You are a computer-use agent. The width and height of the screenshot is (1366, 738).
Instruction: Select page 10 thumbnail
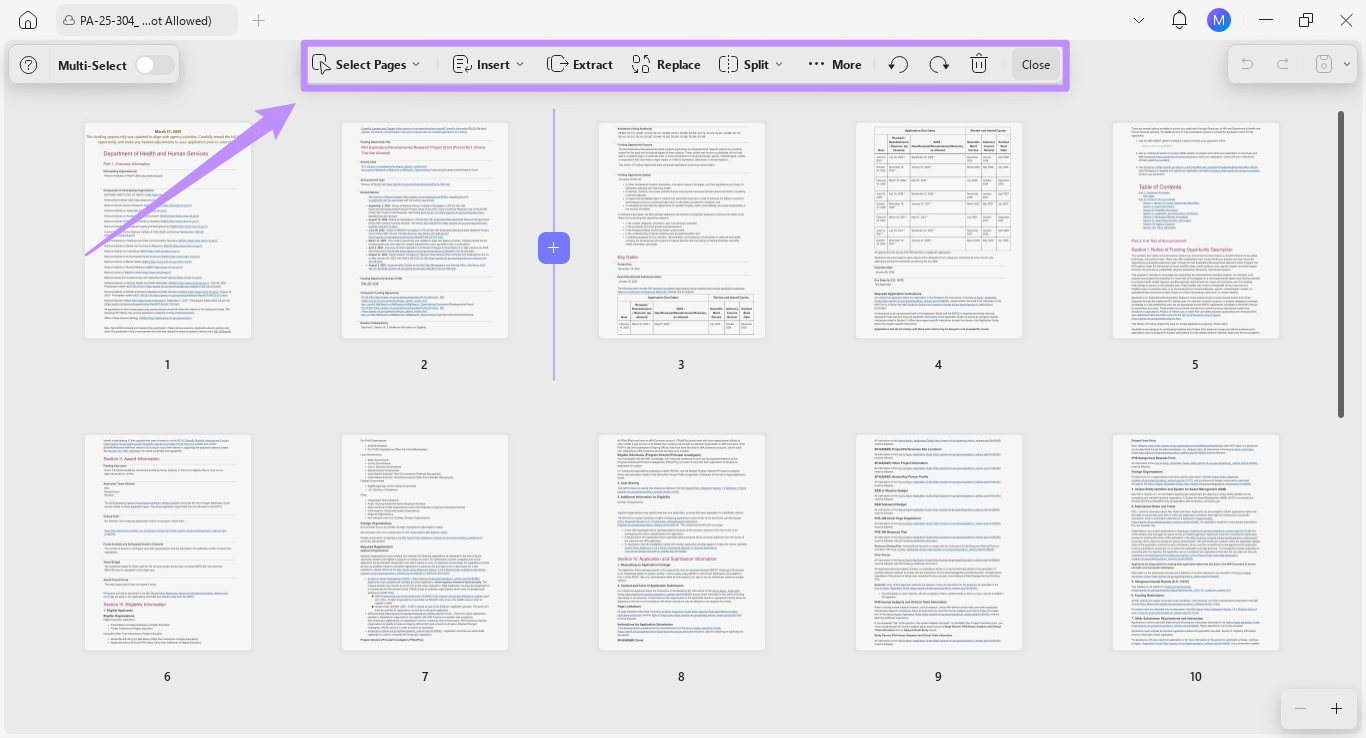[x=1195, y=542]
